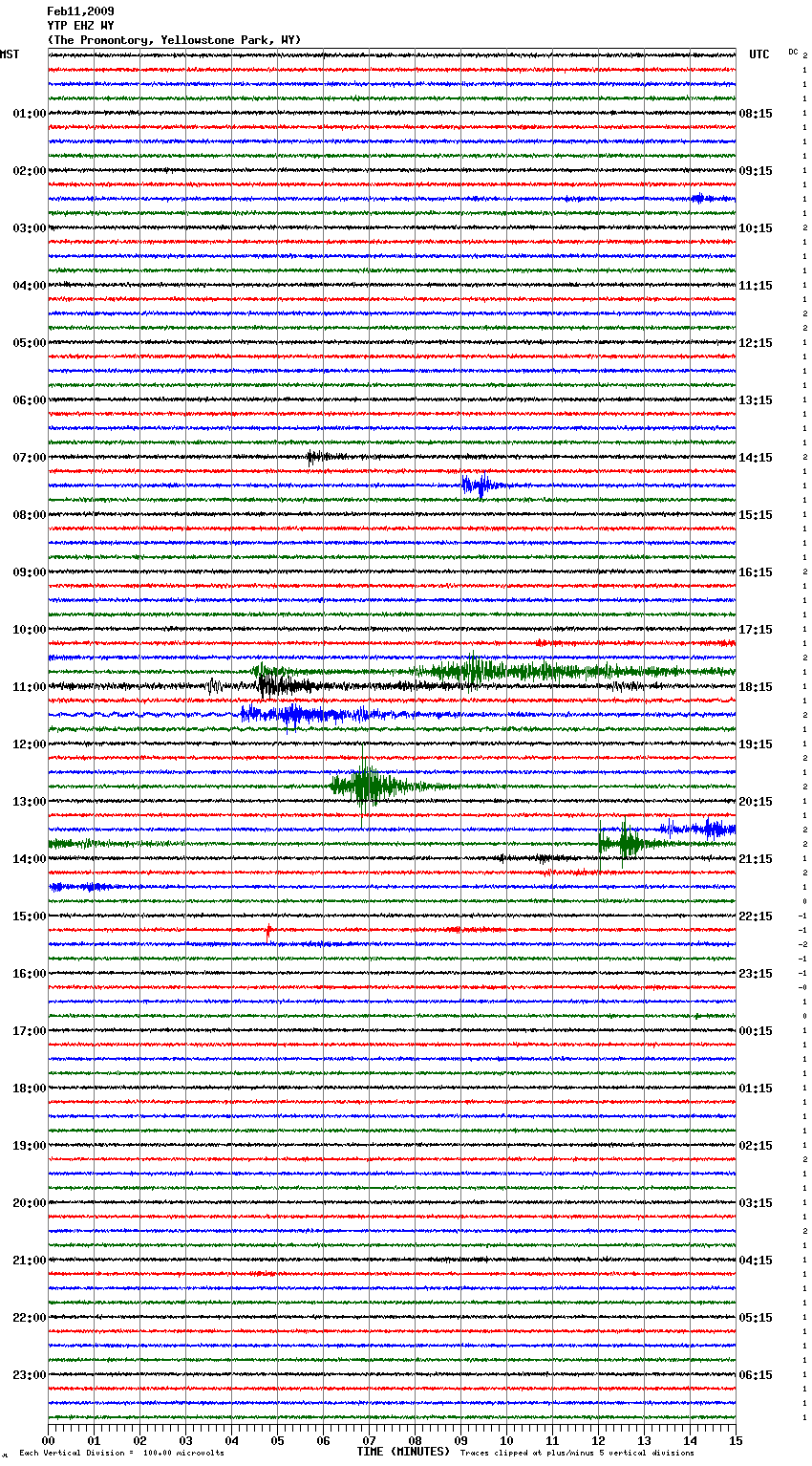Image resolution: width=812 pixels, height=1466 pixels.
Task: Click the small red spike on the 15:15 trace
Action: (x=268, y=929)
